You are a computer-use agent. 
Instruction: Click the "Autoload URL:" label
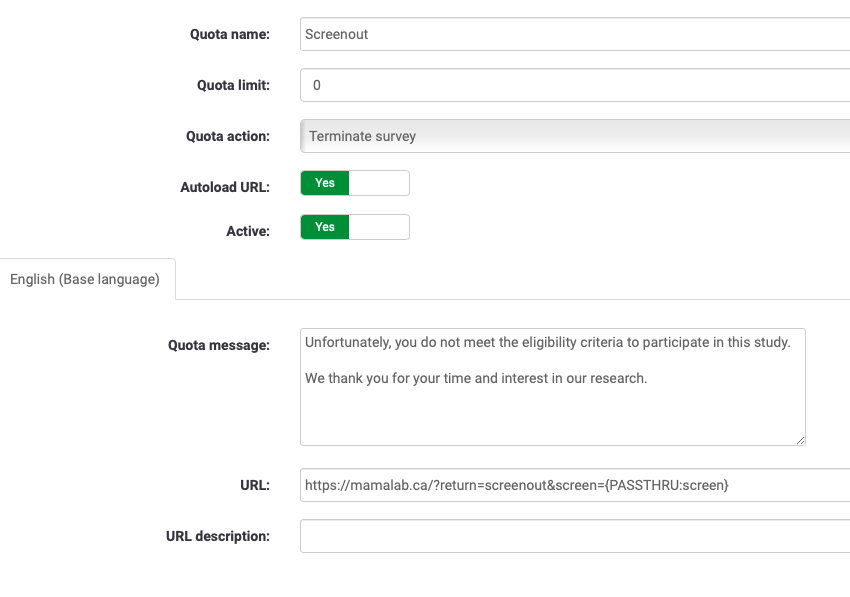pyautogui.click(x=225, y=187)
